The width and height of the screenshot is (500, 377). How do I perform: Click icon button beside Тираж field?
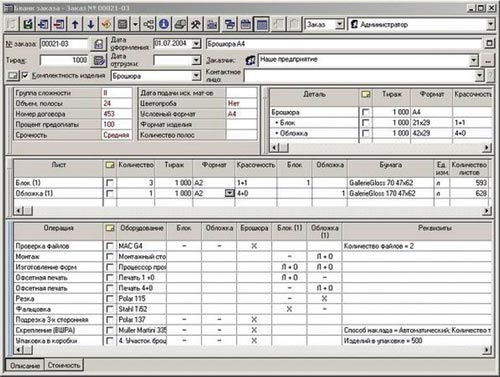click(99, 60)
